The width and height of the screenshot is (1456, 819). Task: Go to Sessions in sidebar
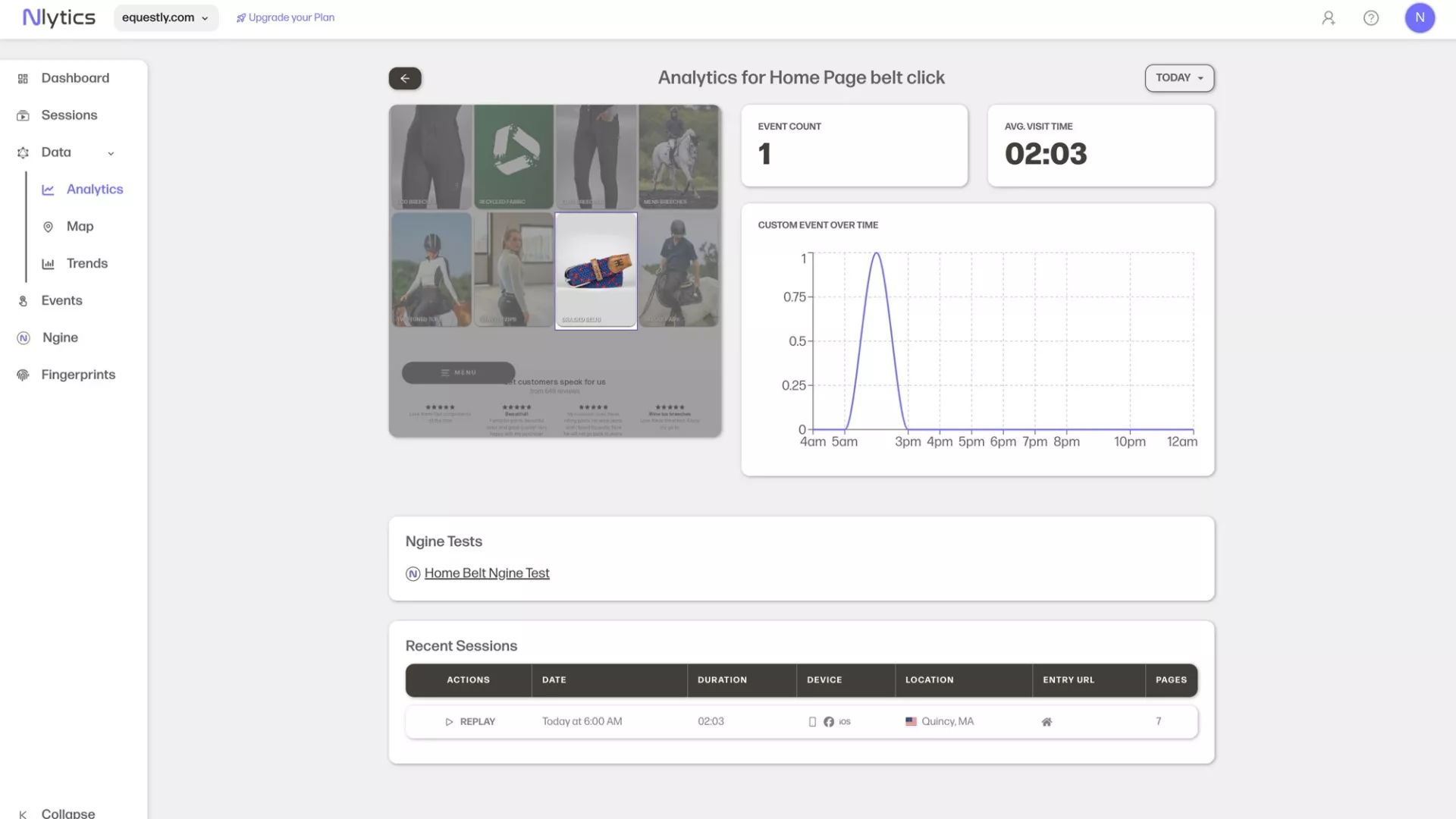[68, 115]
